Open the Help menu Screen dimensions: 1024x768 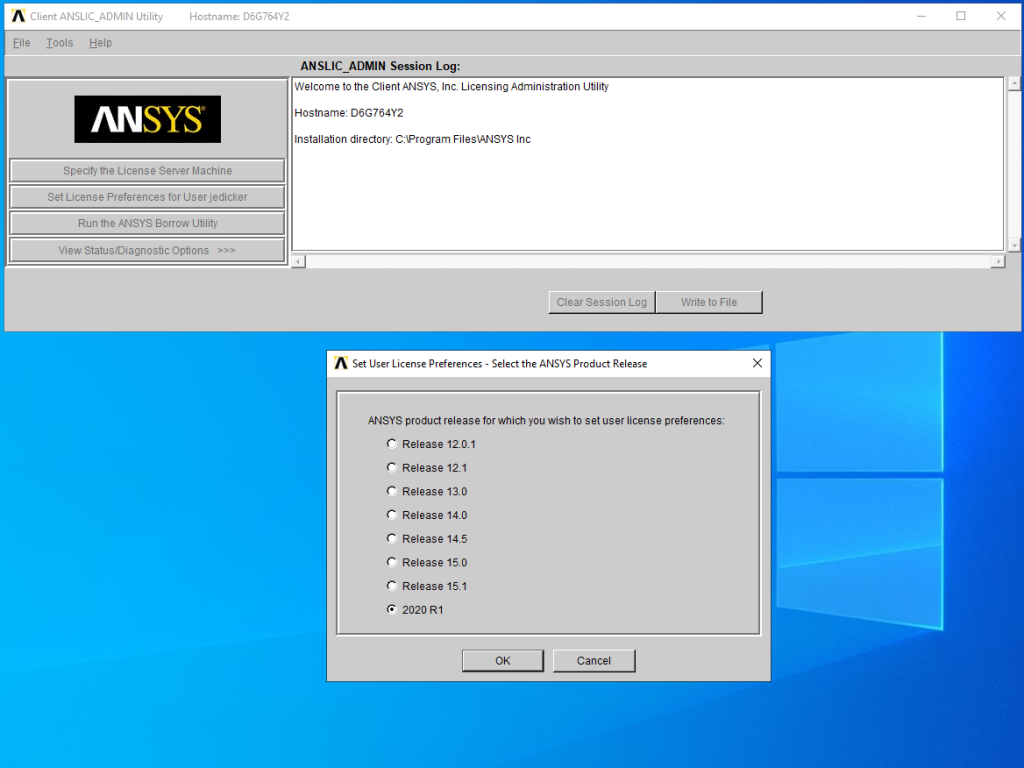(101, 42)
